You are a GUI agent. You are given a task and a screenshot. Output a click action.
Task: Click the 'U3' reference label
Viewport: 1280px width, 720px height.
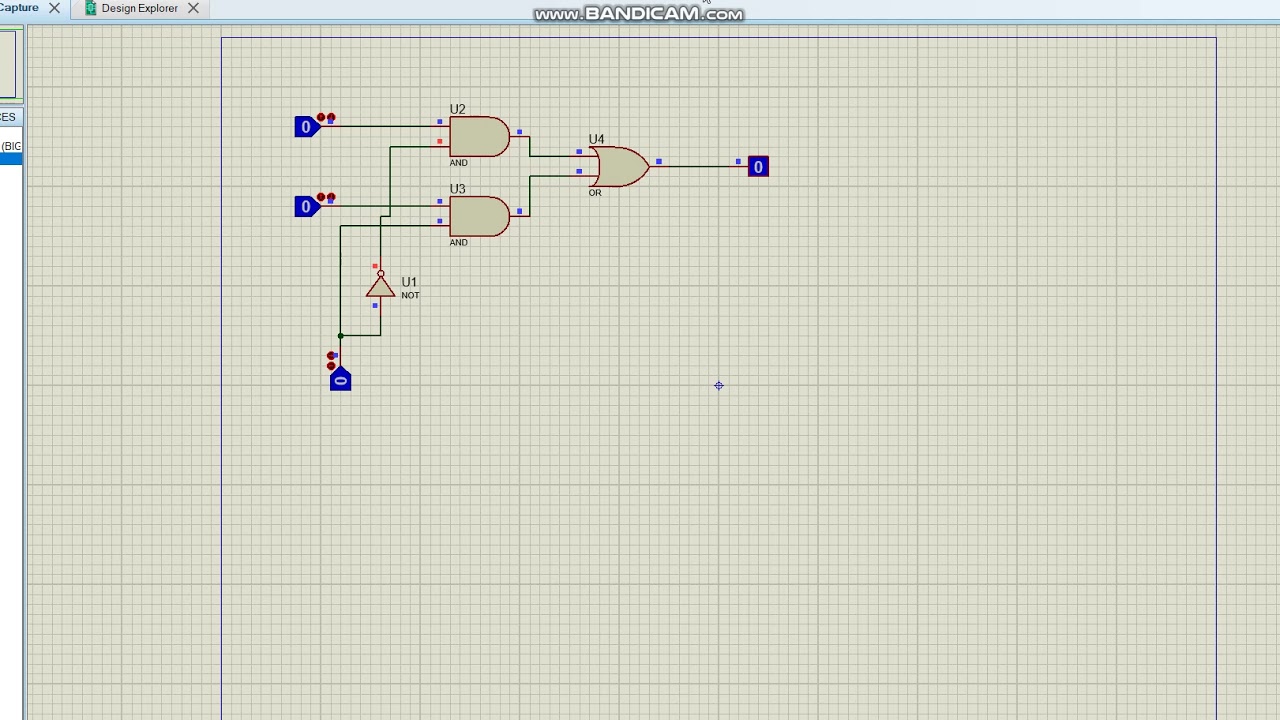click(x=457, y=189)
